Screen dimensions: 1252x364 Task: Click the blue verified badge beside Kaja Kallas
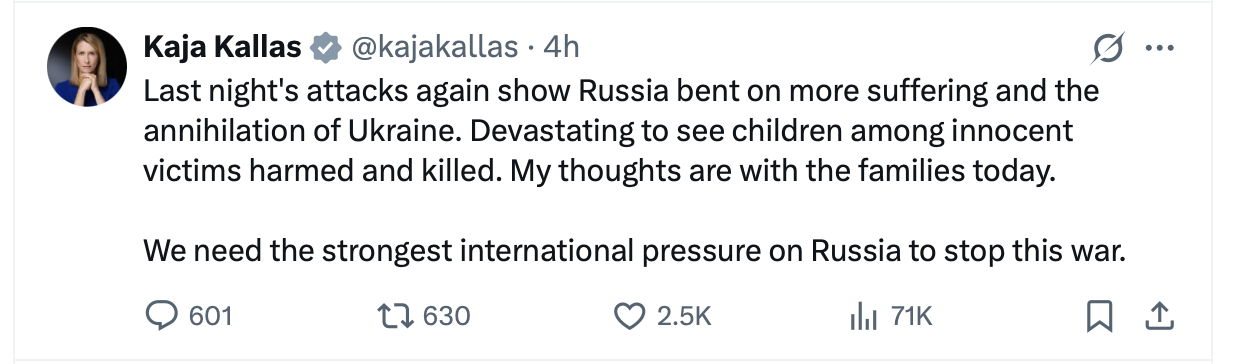[323, 47]
